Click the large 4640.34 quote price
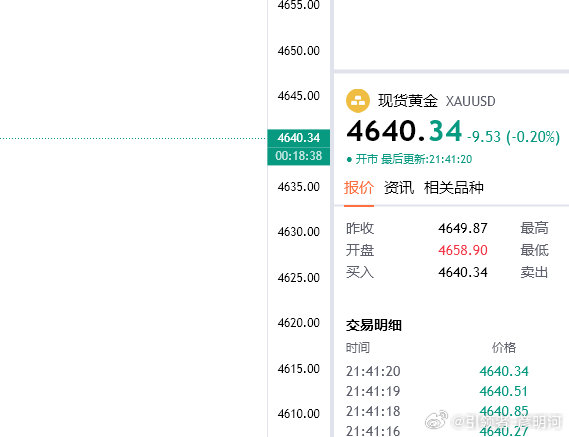Screen dimensions: 569x437 (404, 131)
